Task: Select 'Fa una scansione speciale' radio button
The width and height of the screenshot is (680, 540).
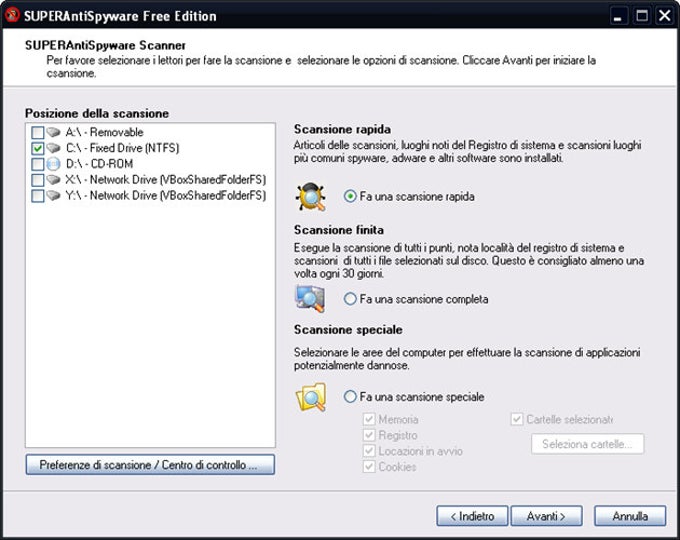Action: [350, 396]
